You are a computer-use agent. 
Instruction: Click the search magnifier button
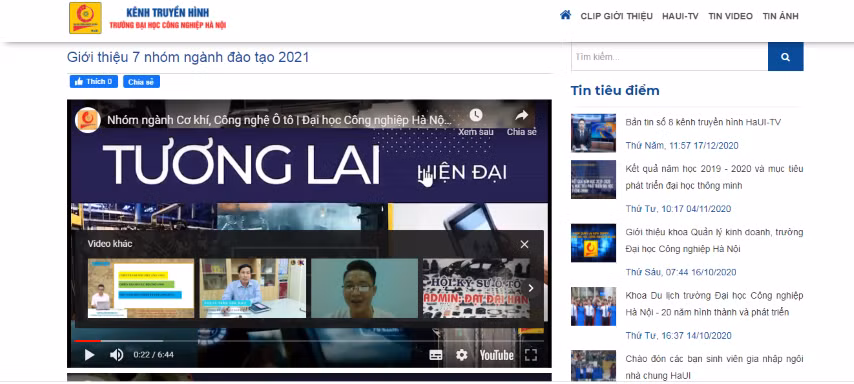pos(785,57)
